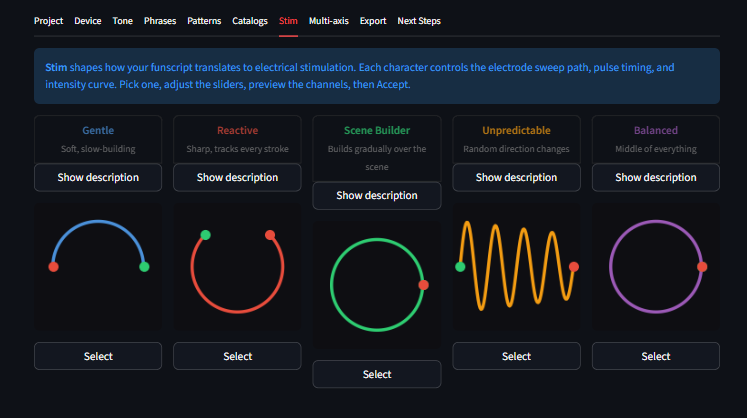Click the Scene Builder green circle preview
Viewport: 747px width, 418px height.
[377, 284]
